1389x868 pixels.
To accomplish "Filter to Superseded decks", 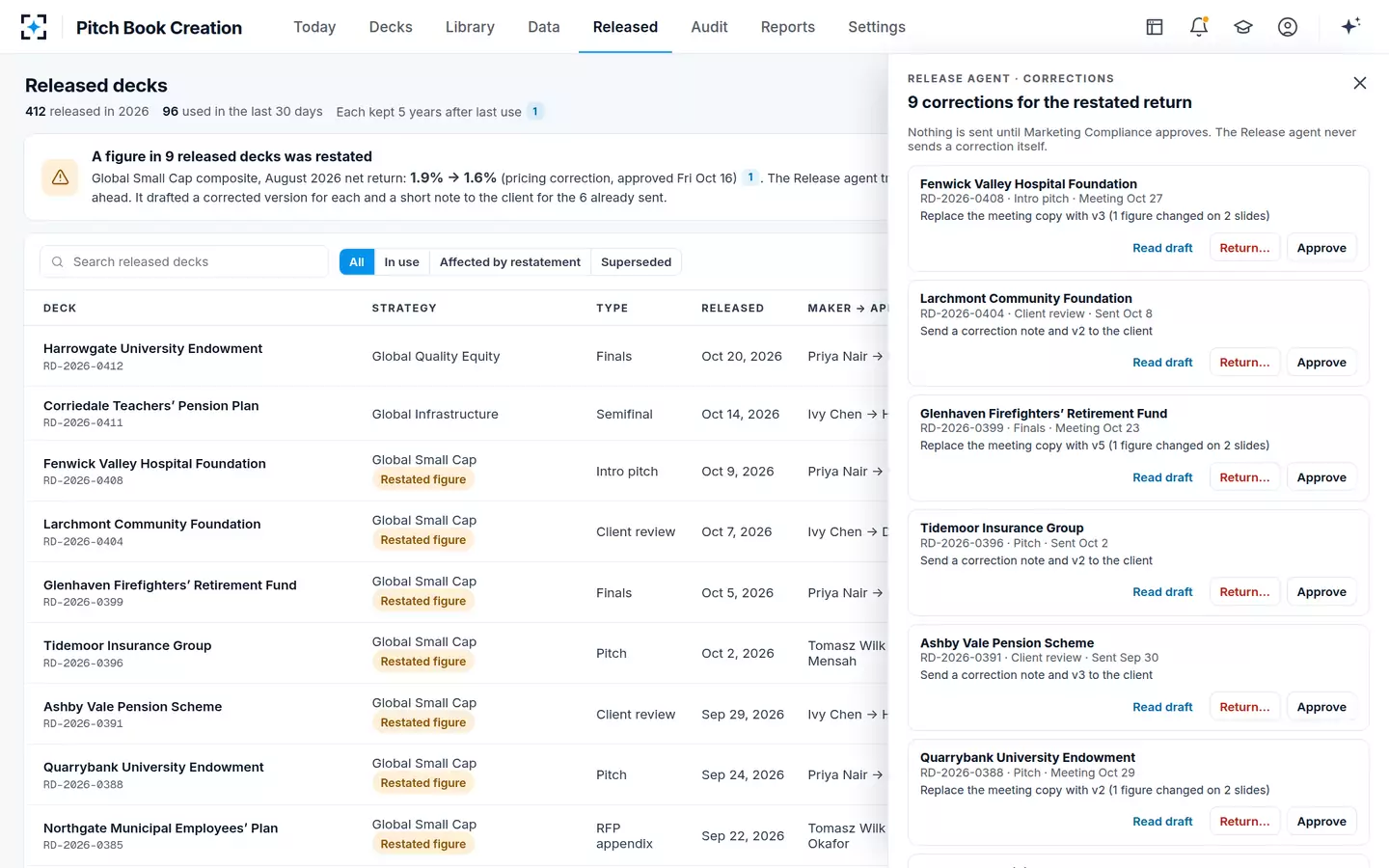I will [636, 262].
